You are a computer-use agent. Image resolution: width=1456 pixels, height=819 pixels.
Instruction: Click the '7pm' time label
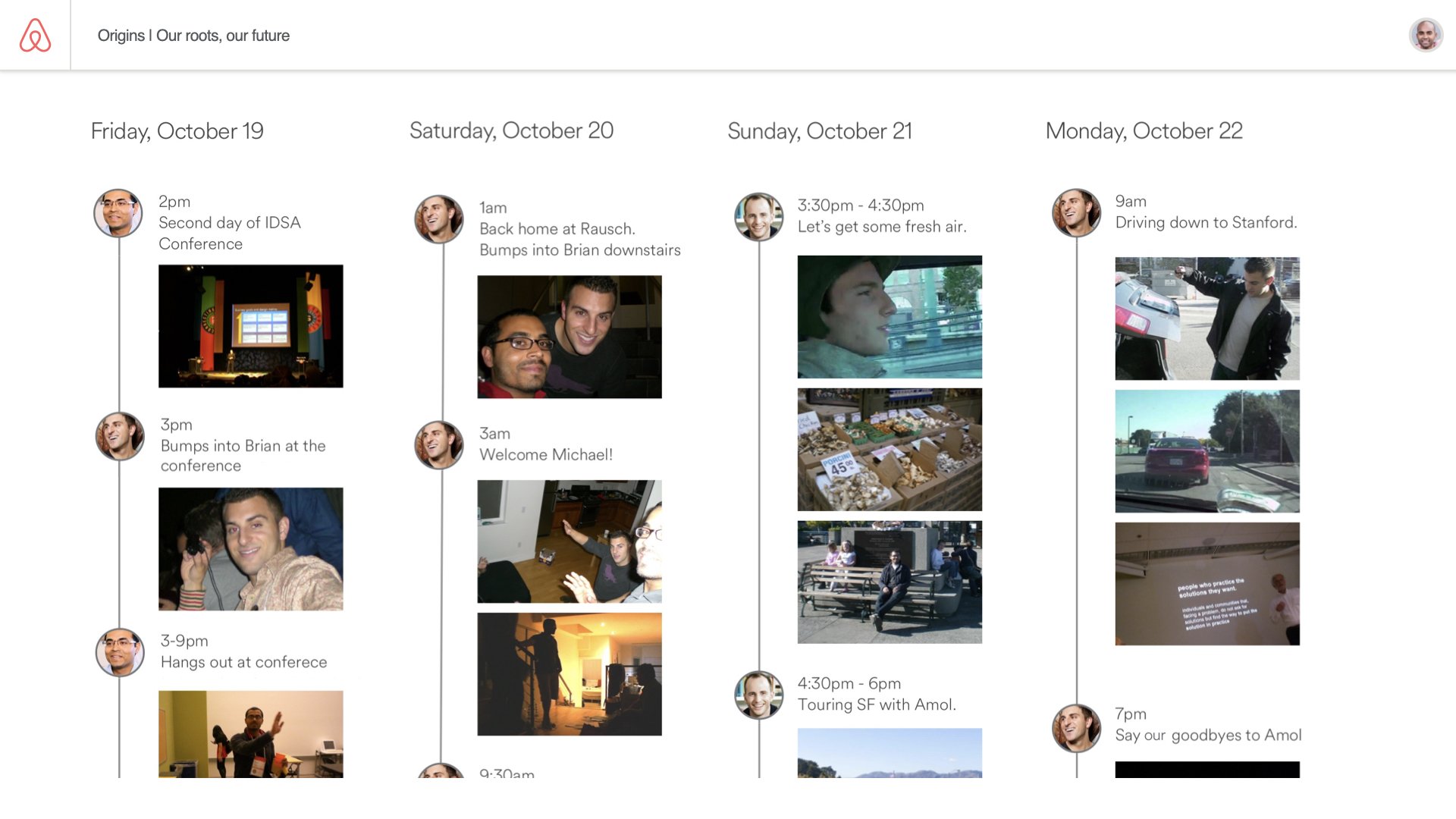[x=1131, y=714]
